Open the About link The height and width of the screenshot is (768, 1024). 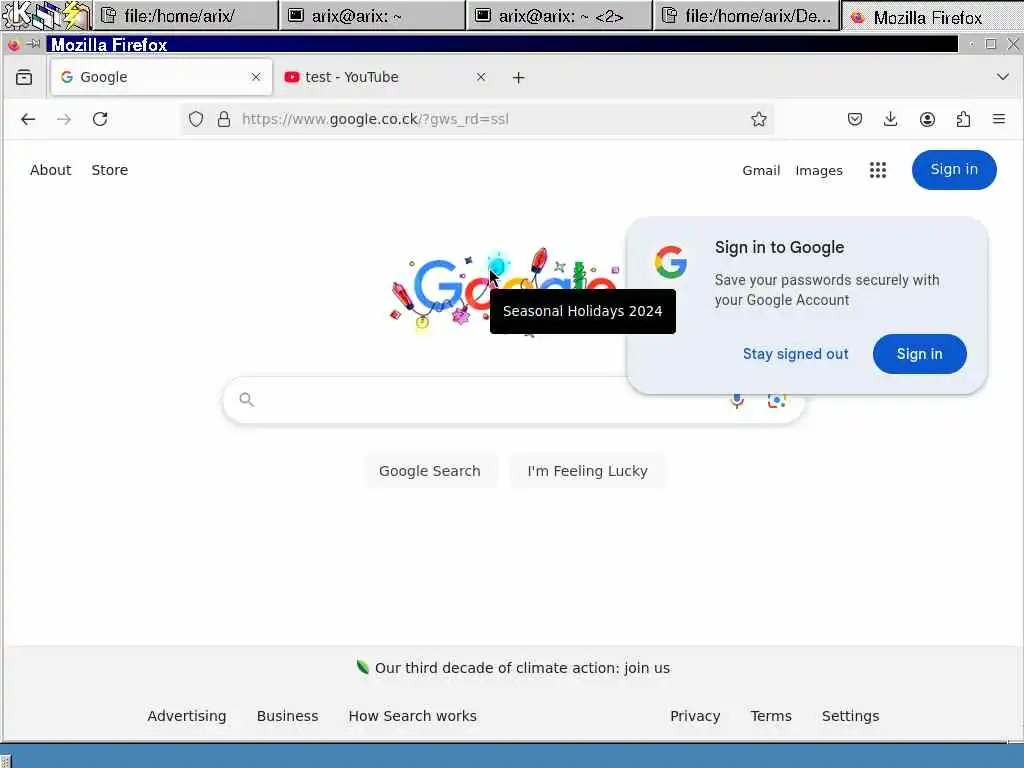pos(50,170)
